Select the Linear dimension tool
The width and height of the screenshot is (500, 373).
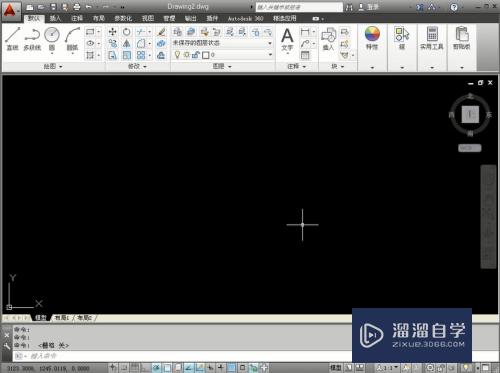(x=305, y=32)
